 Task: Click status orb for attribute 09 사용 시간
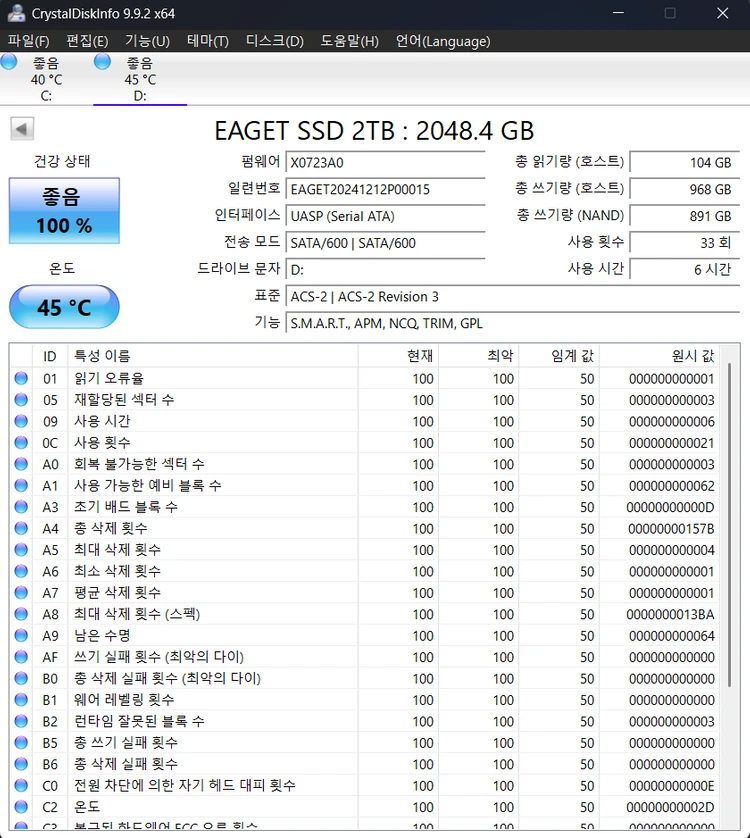click(x=21, y=421)
